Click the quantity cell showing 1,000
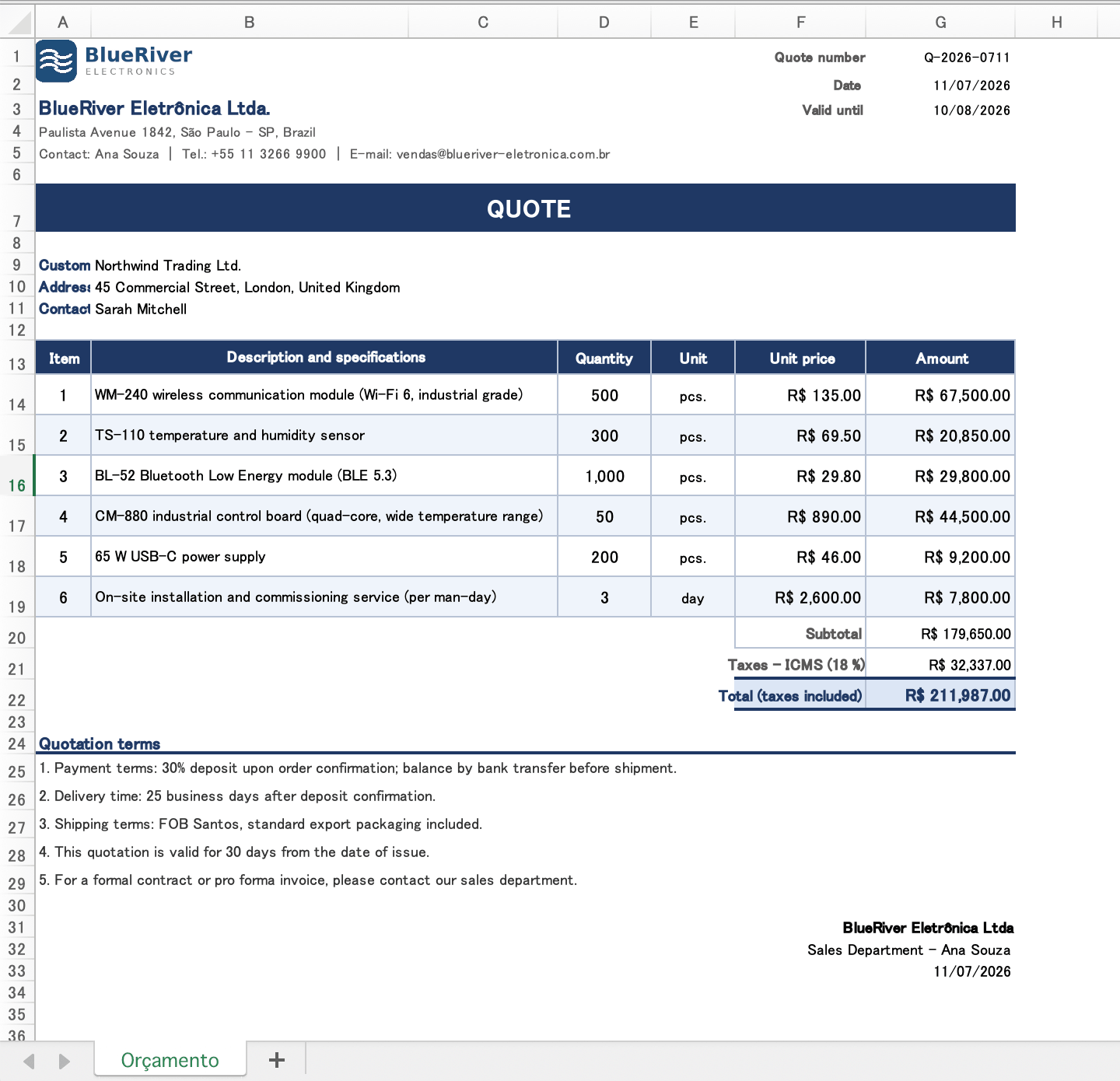This screenshot has height=1081, width=1120. point(604,476)
